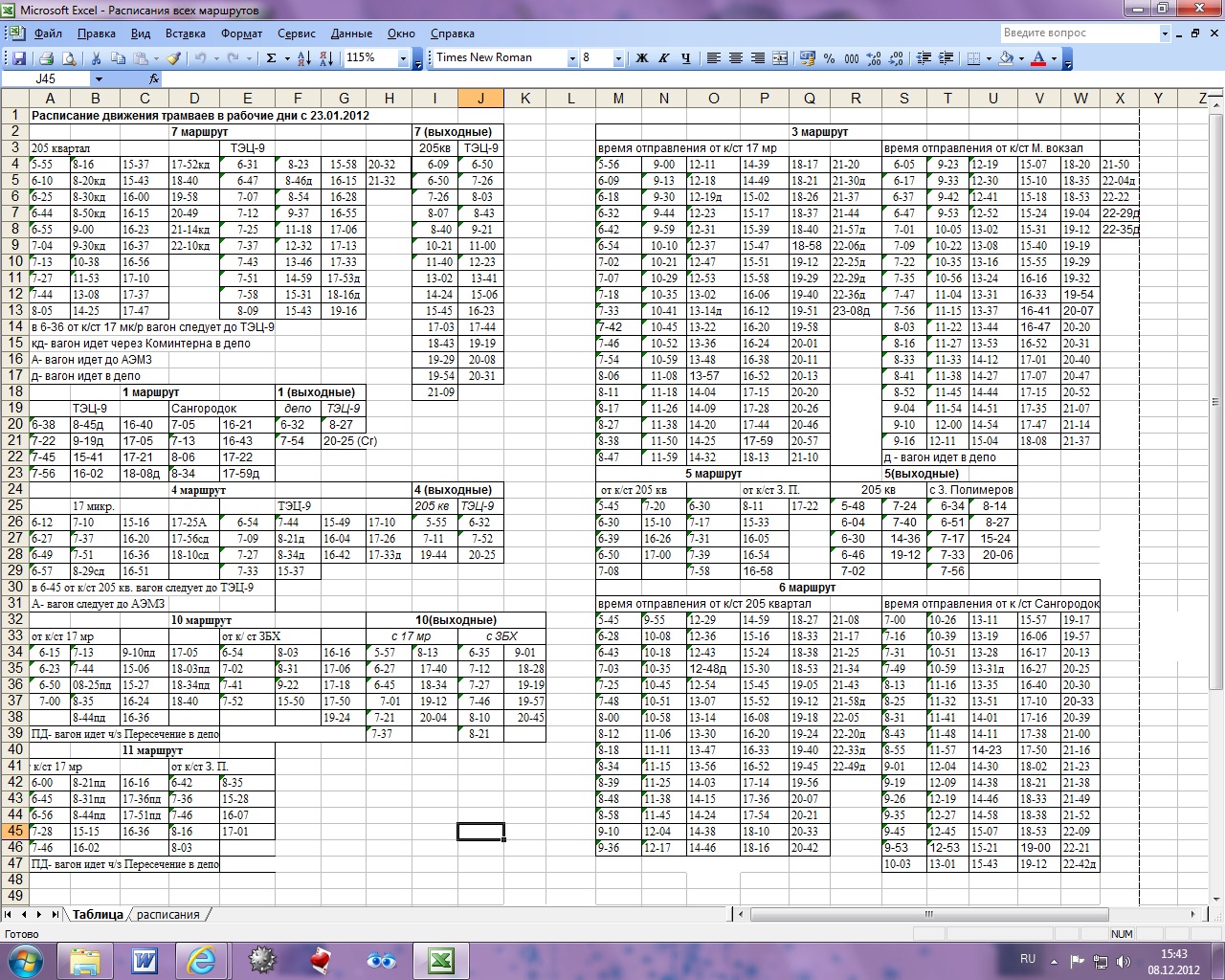
Task: Click the insert function fx button
Action: [154, 79]
